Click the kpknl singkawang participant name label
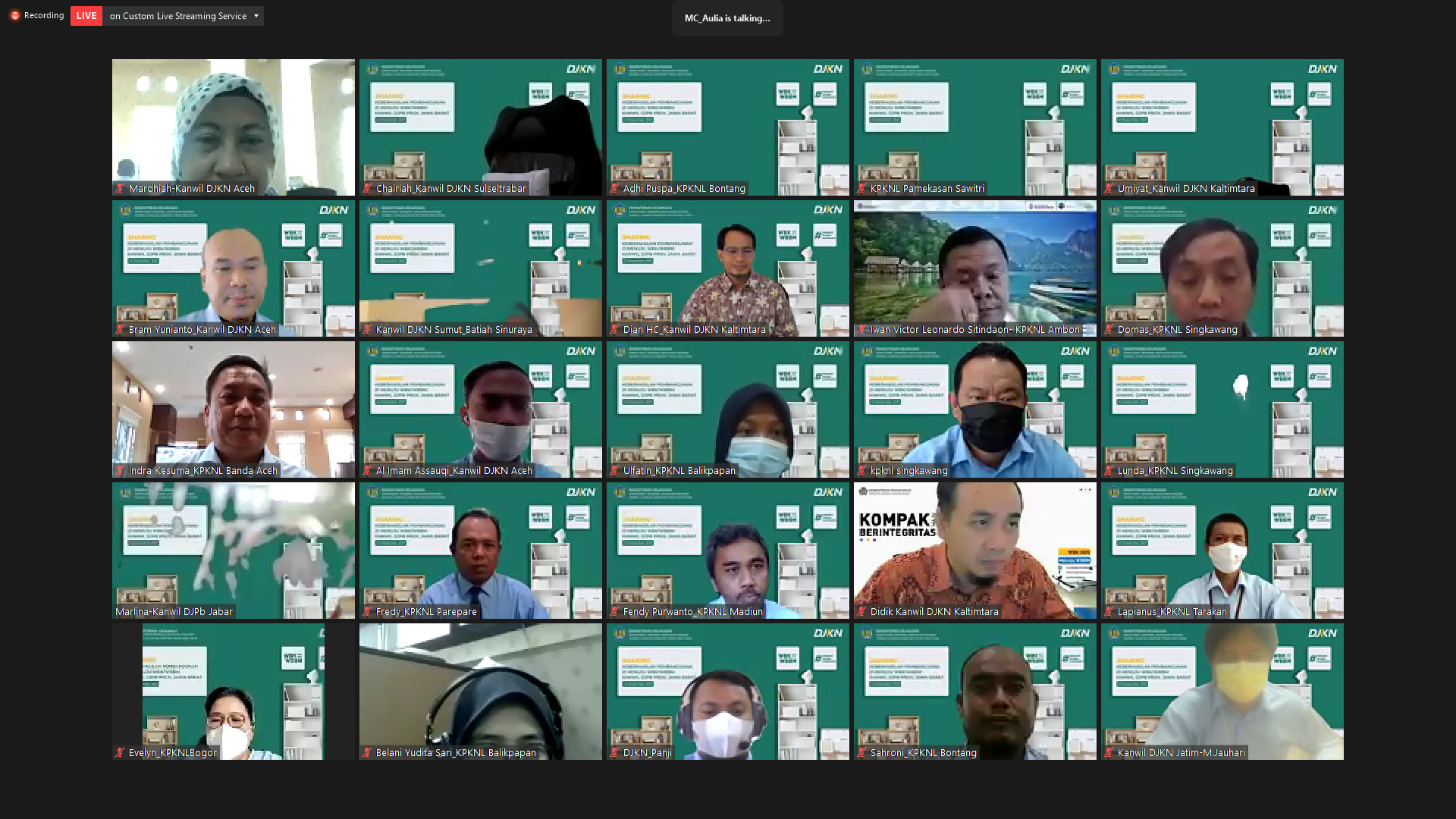This screenshot has width=1456, height=819. point(908,471)
